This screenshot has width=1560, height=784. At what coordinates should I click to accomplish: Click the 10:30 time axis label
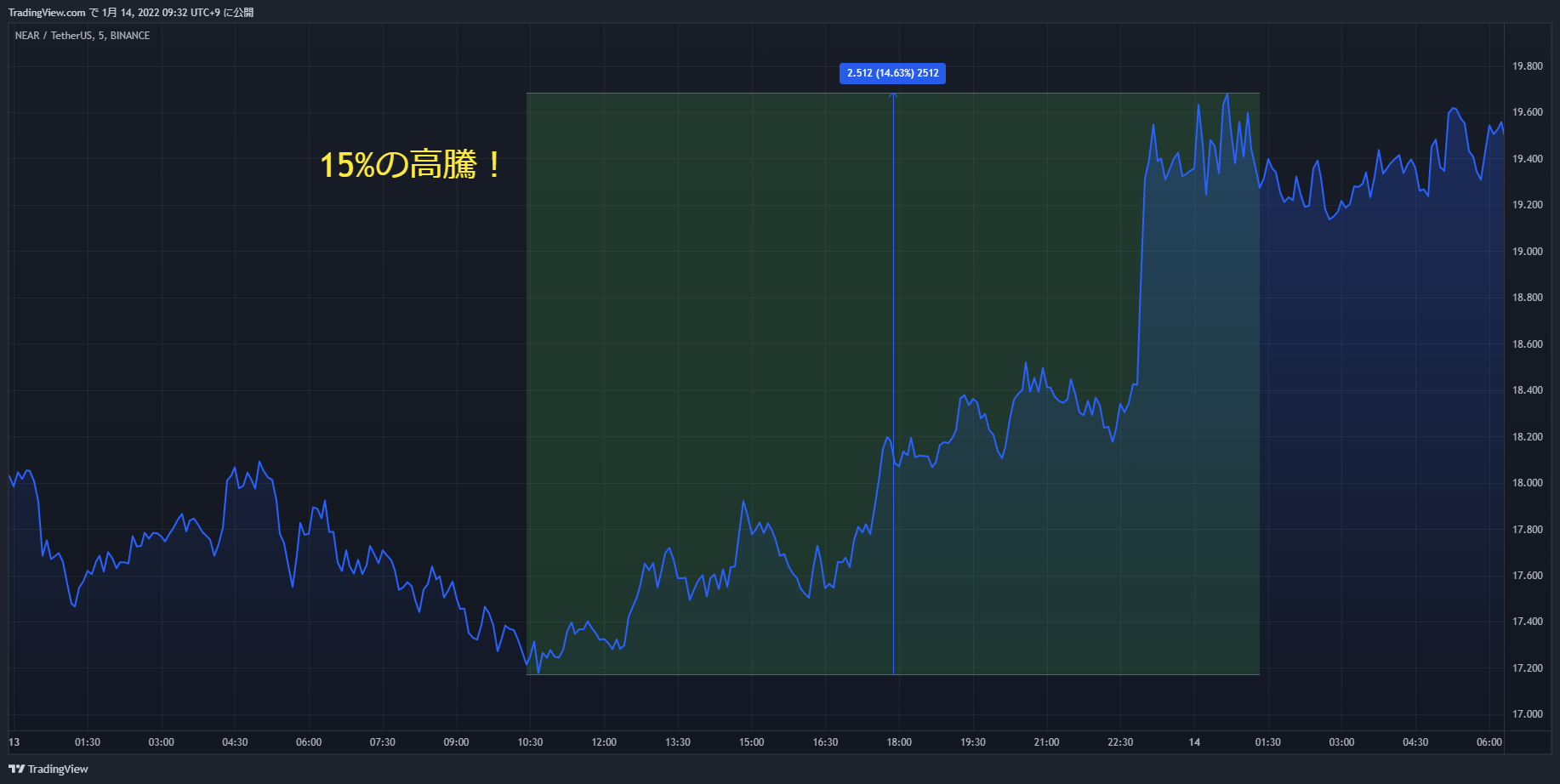(530, 742)
